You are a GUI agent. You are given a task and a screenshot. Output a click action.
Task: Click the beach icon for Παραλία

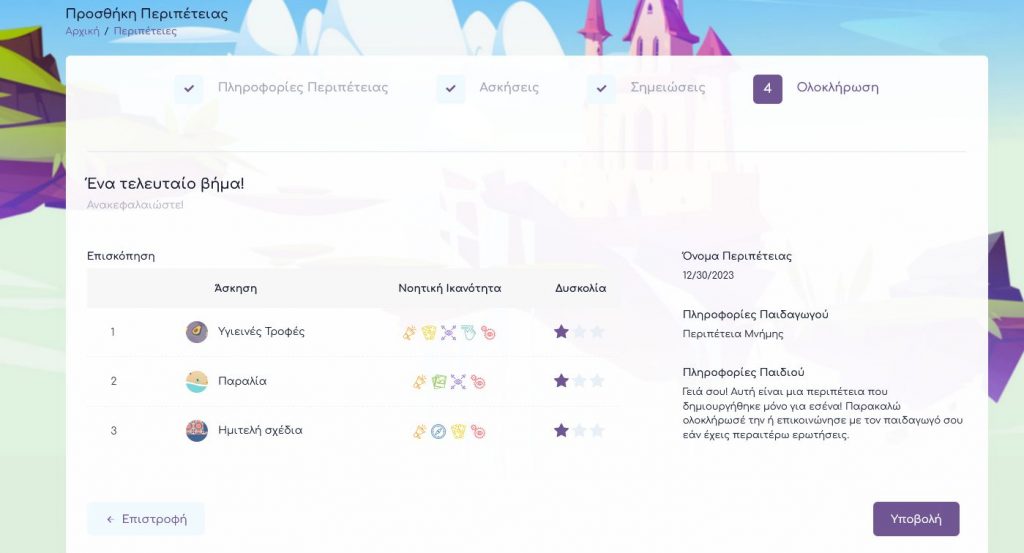[x=197, y=381]
